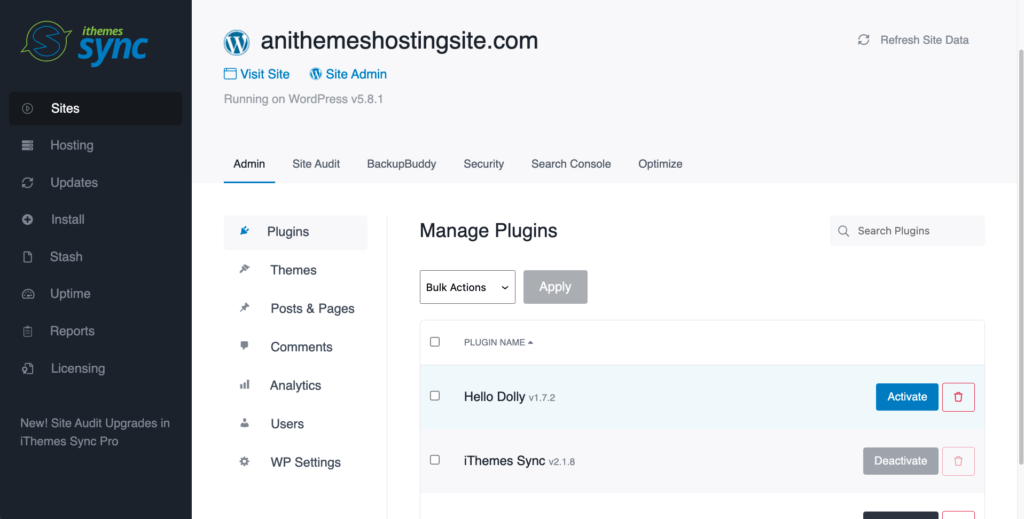The image size is (1024, 519).
Task: Open the Visit Site link
Action: 257,74
